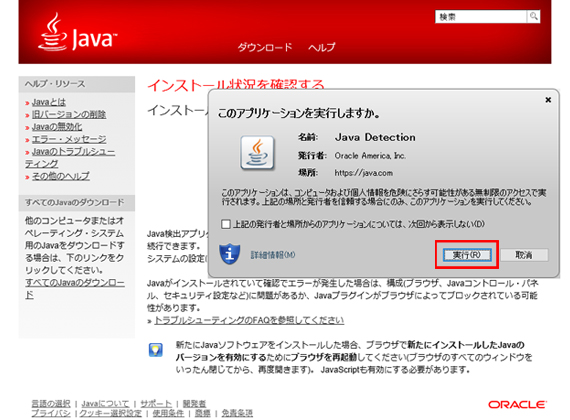Click the 商標 footer link
This screenshot has width=570, height=420.
coord(202,413)
